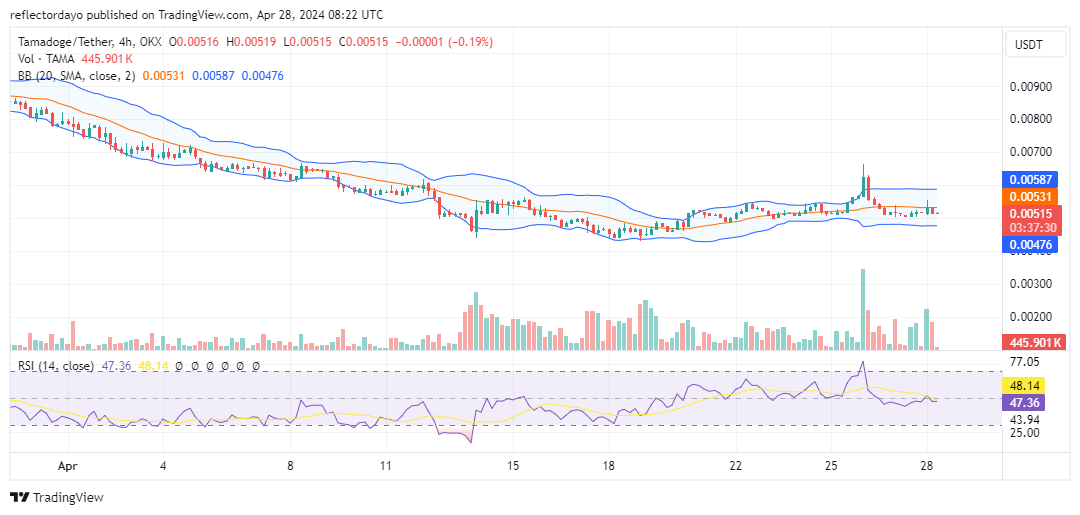Click the 0.00800 price axis tick
Screen dimensions: 1080x515
(1030, 119)
